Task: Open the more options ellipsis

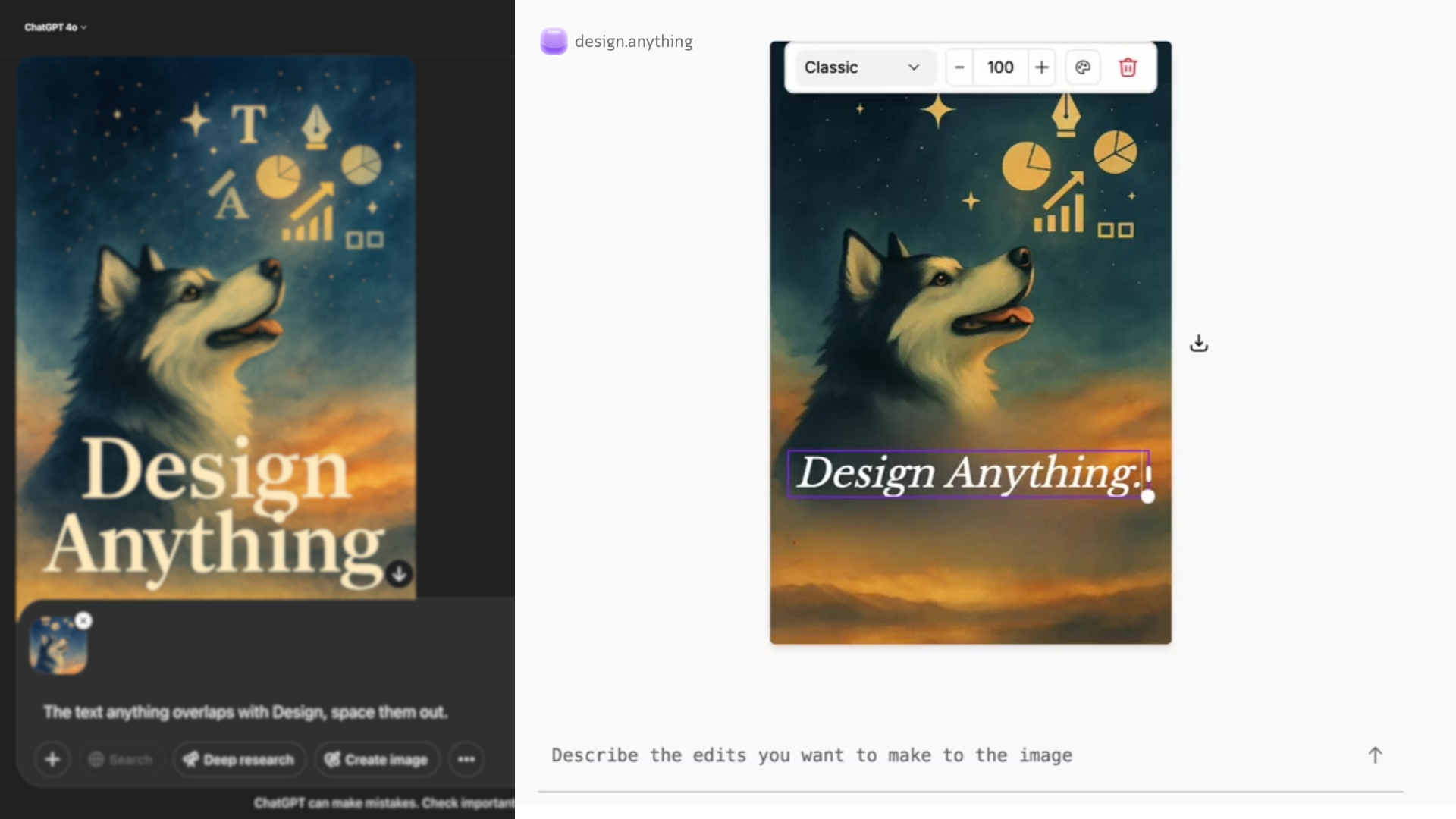Action: pyautogui.click(x=466, y=759)
